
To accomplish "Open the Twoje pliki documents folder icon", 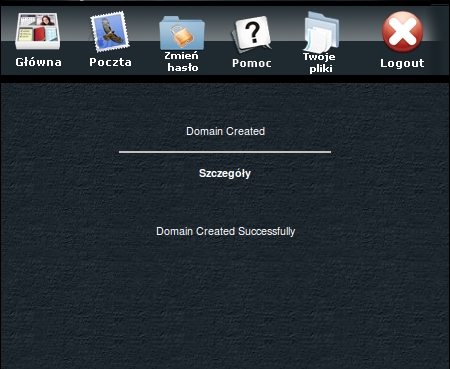I will click(x=321, y=33).
